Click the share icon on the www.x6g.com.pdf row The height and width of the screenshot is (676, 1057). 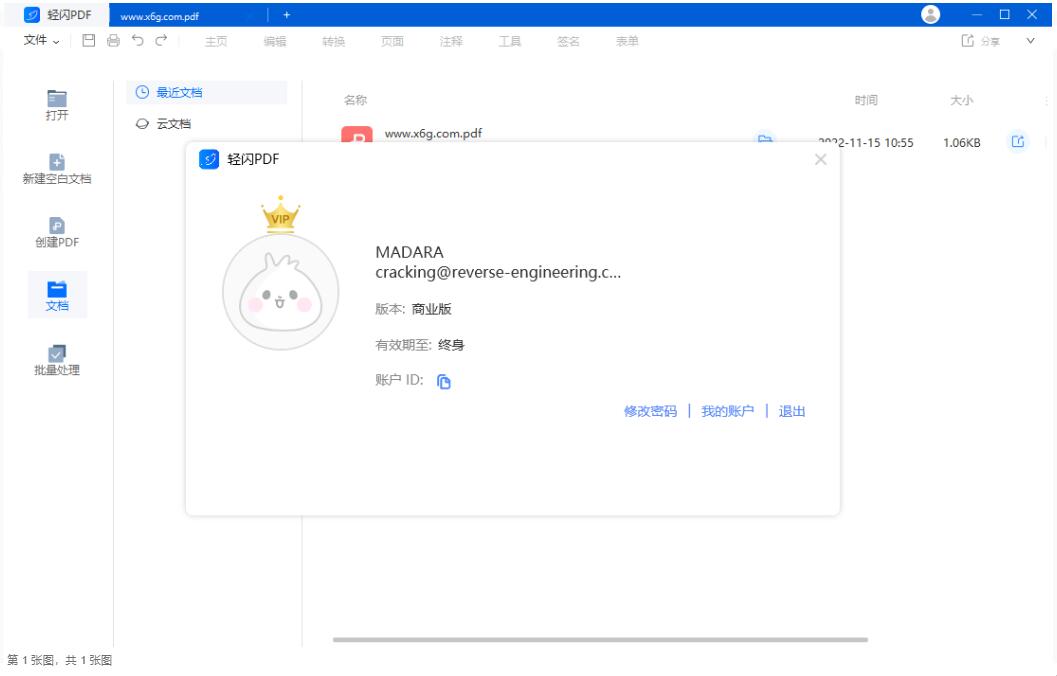point(1018,142)
